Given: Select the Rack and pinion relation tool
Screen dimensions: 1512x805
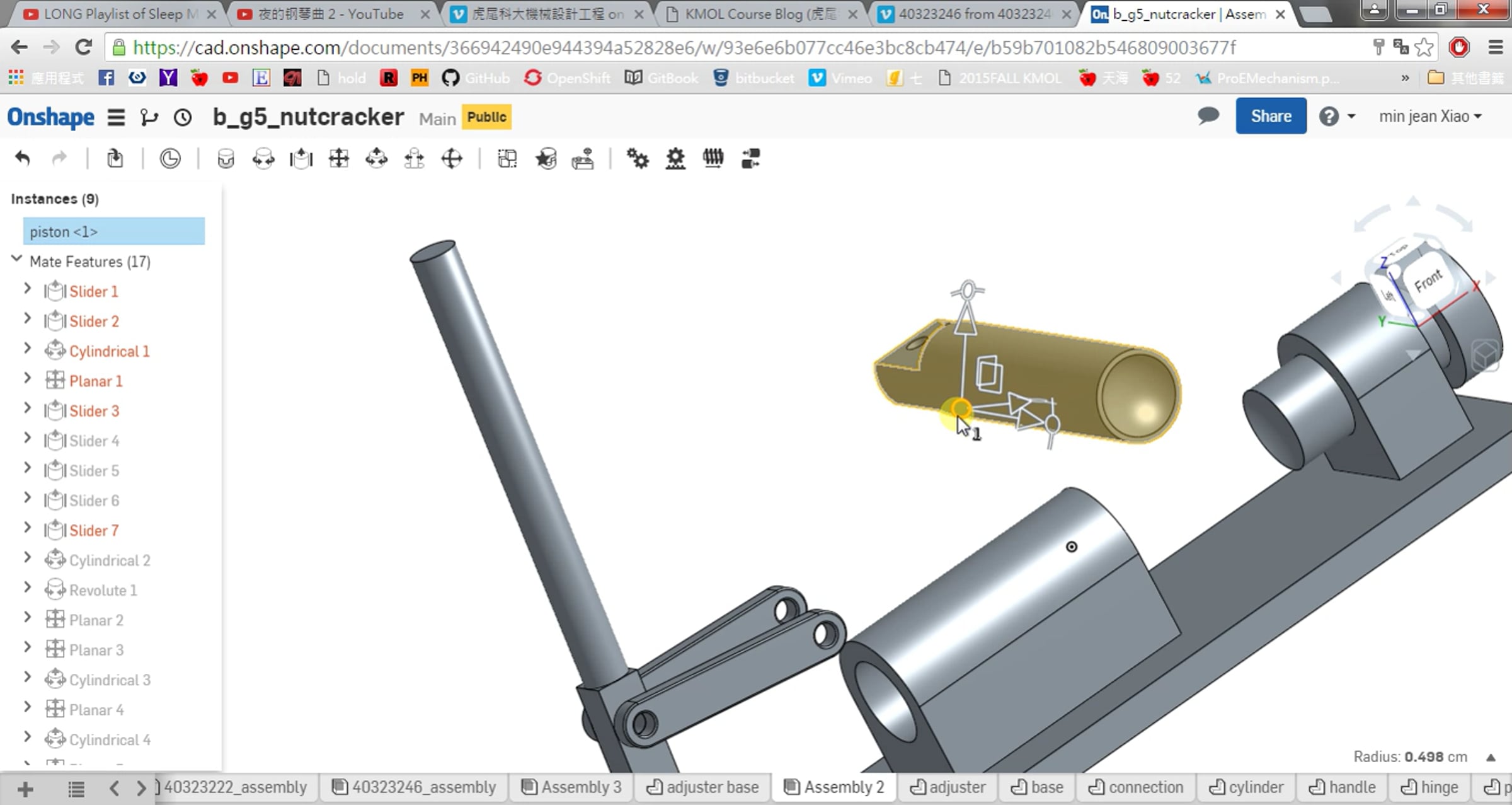Looking at the screenshot, I should pyautogui.click(x=675, y=158).
